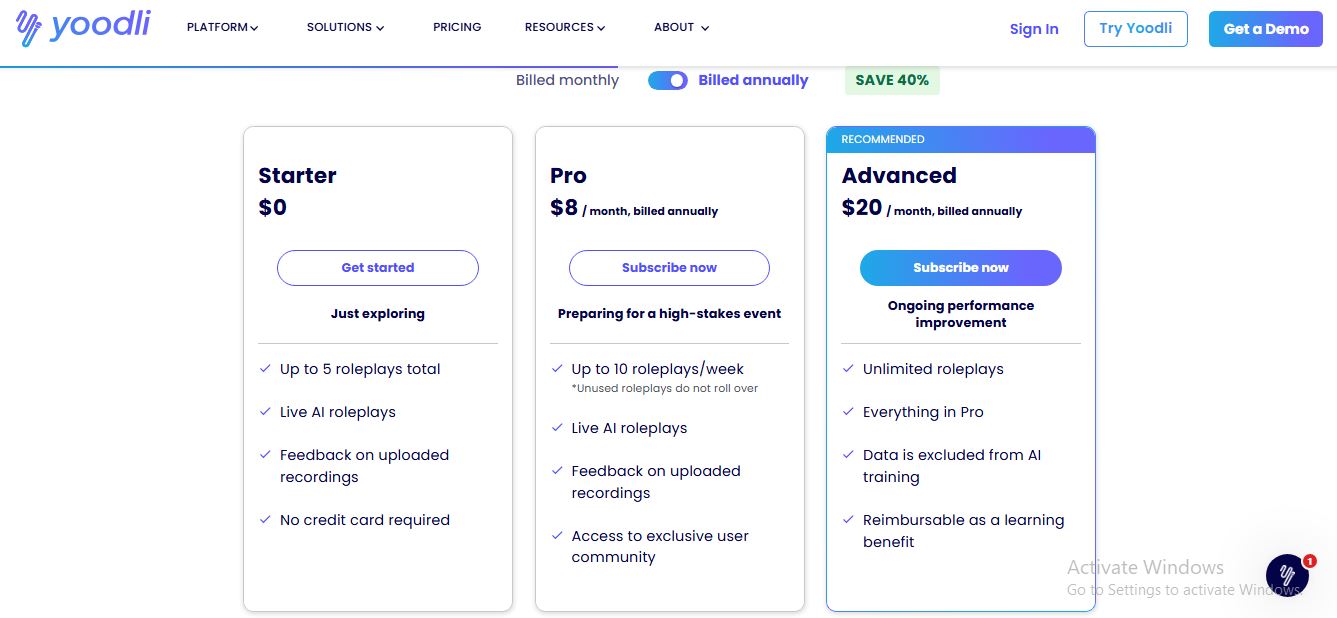This screenshot has height=618, width=1337.
Task: Open the Yoodli chat widget icon
Action: click(1287, 575)
